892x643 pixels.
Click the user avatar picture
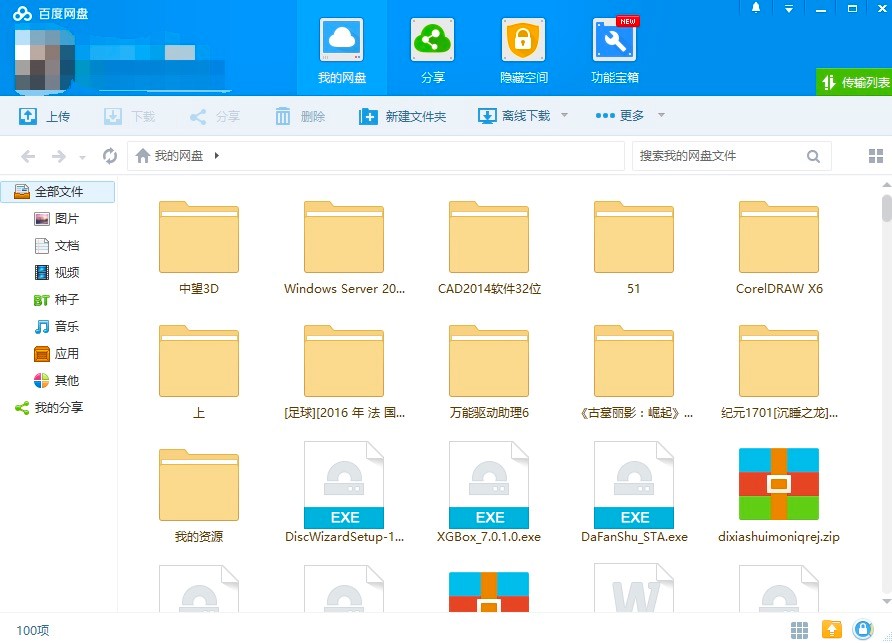(44, 60)
